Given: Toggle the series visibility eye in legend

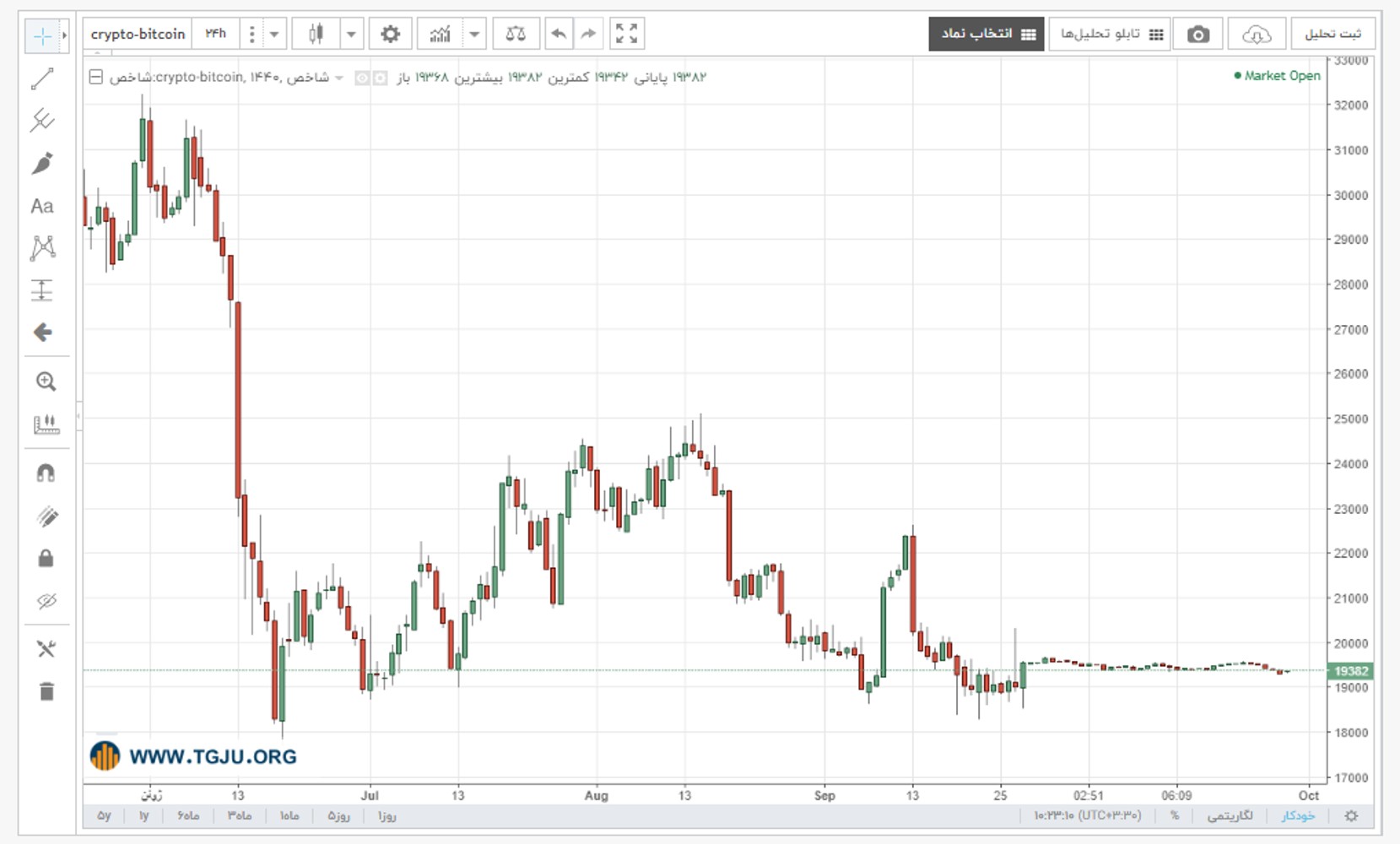Looking at the screenshot, I should (362, 78).
